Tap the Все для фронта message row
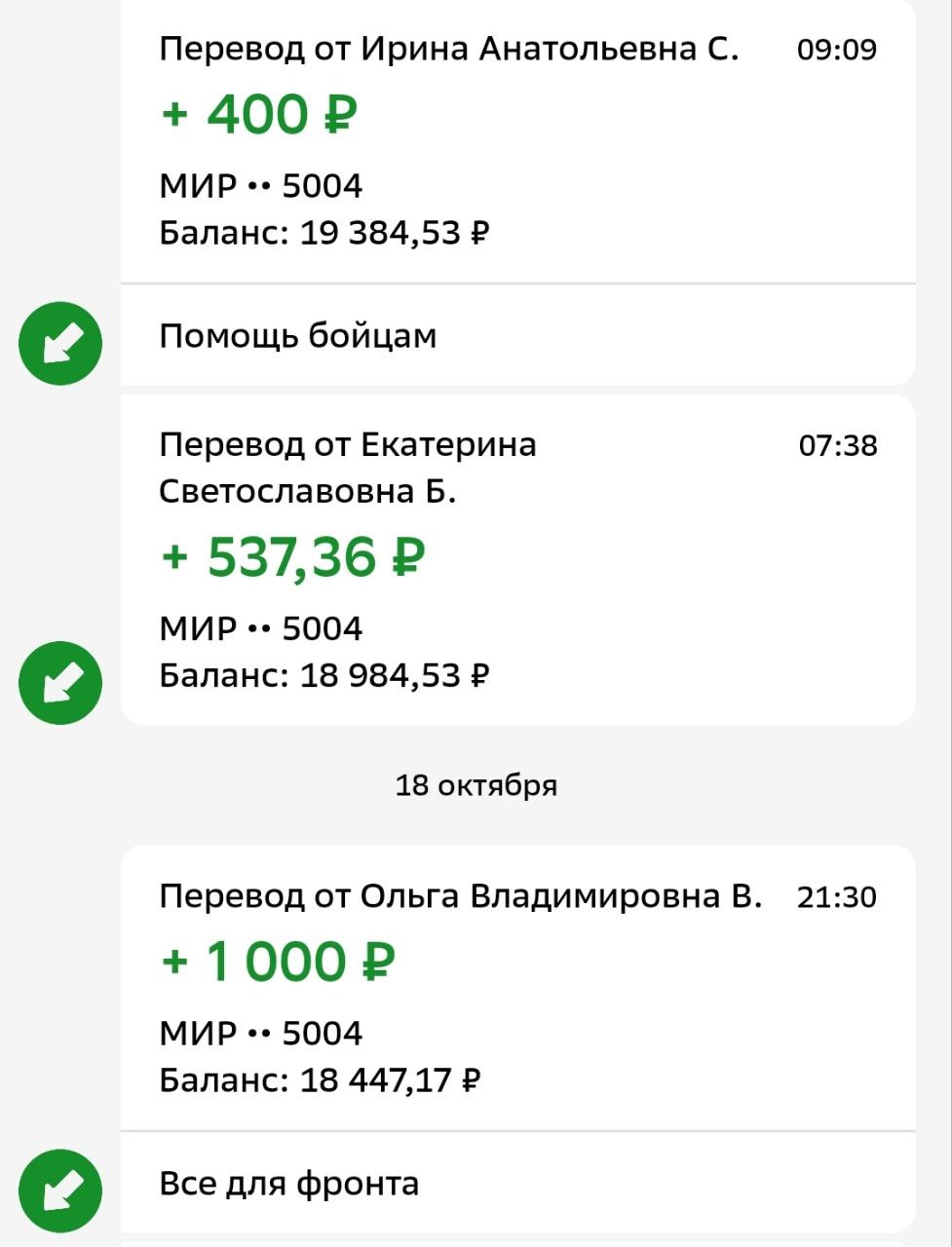This screenshot has height=1247, width=952. (289, 1184)
